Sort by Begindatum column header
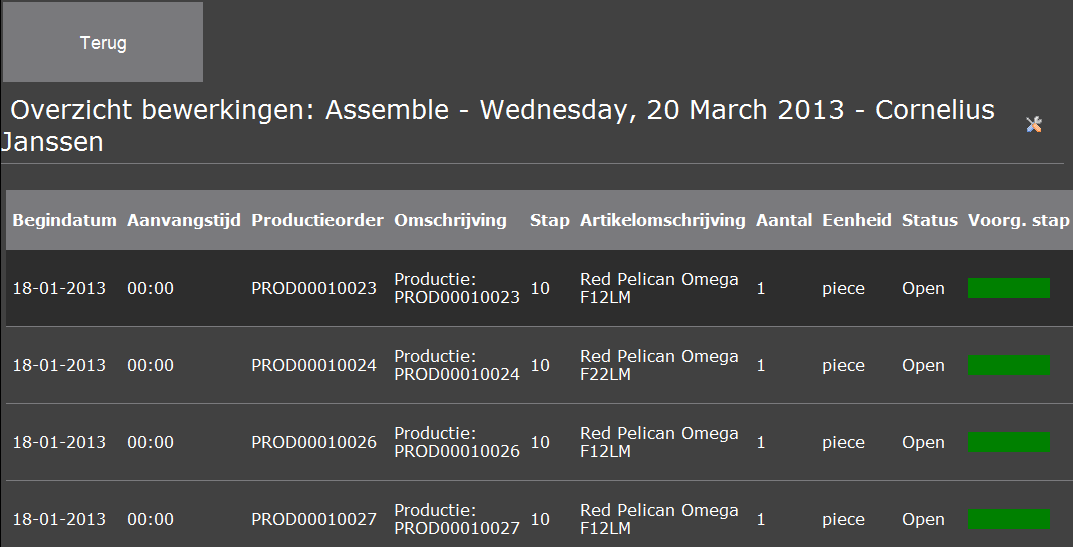Viewport: 1073px width, 547px height. click(64, 220)
